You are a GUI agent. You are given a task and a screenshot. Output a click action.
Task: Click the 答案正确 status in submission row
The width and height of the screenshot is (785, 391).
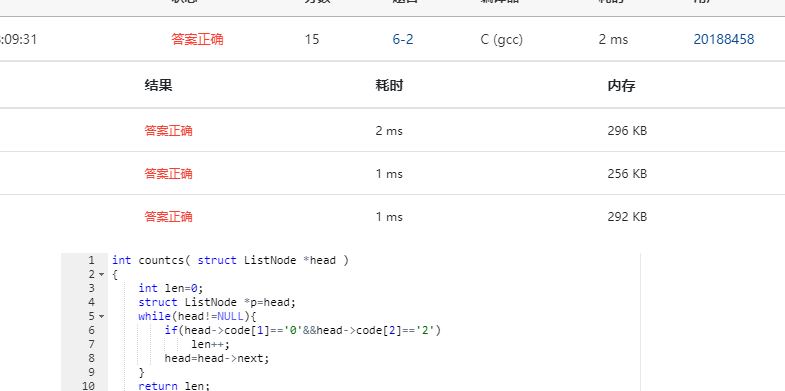[x=197, y=40]
